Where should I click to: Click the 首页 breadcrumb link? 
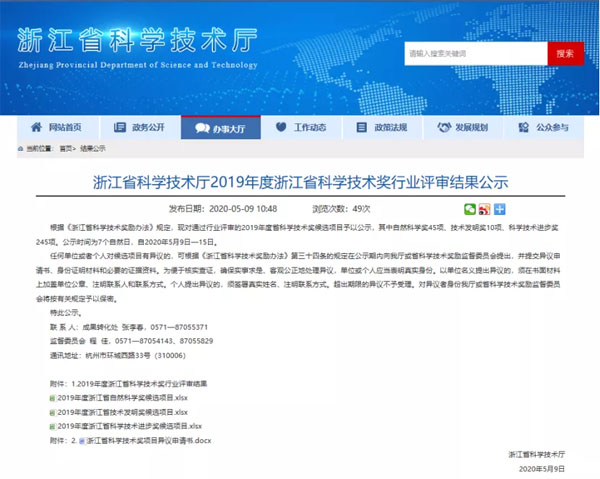point(66,148)
